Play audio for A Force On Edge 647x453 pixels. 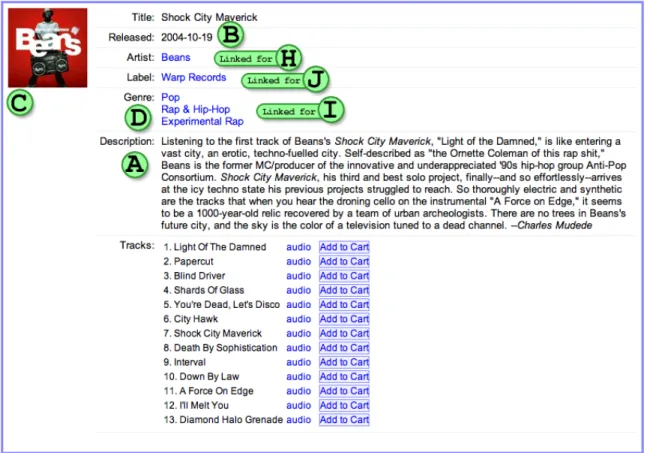[x=298, y=391]
